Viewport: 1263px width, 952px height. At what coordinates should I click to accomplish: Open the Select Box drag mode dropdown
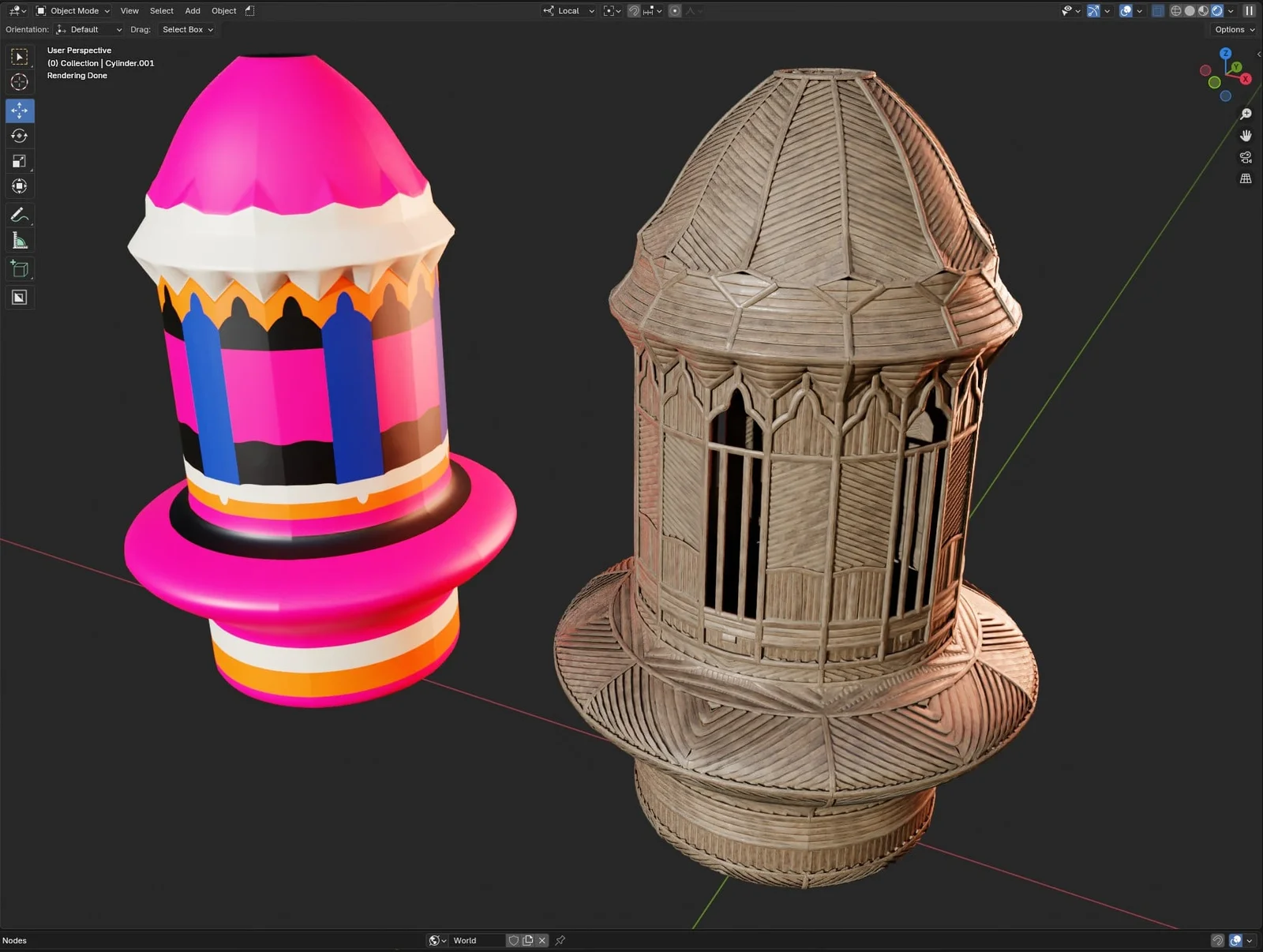186,29
